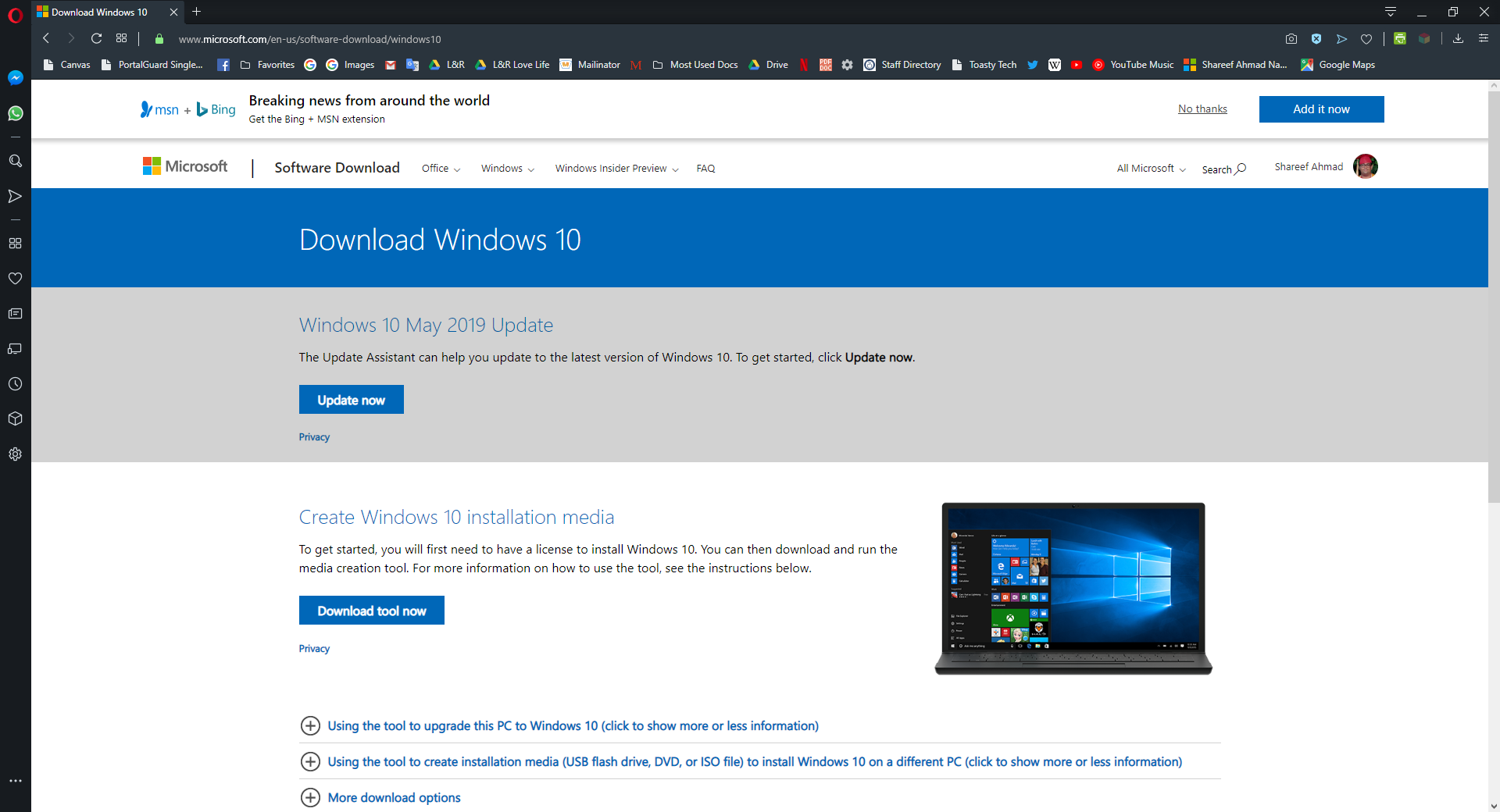Select the Download Windows 10 tab

click(x=108, y=12)
